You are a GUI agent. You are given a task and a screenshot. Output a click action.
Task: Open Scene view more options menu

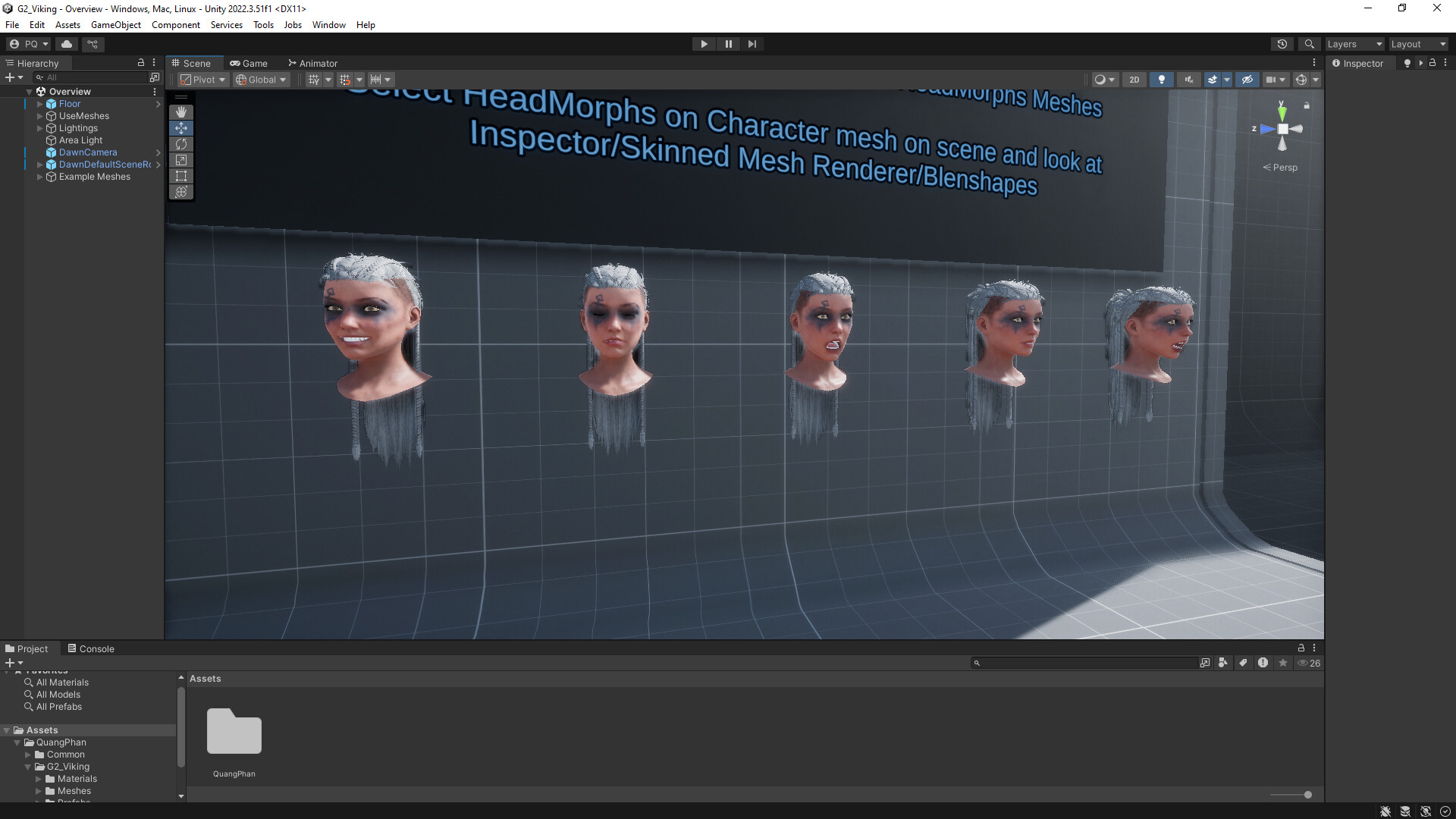[x=1314, y=63]
